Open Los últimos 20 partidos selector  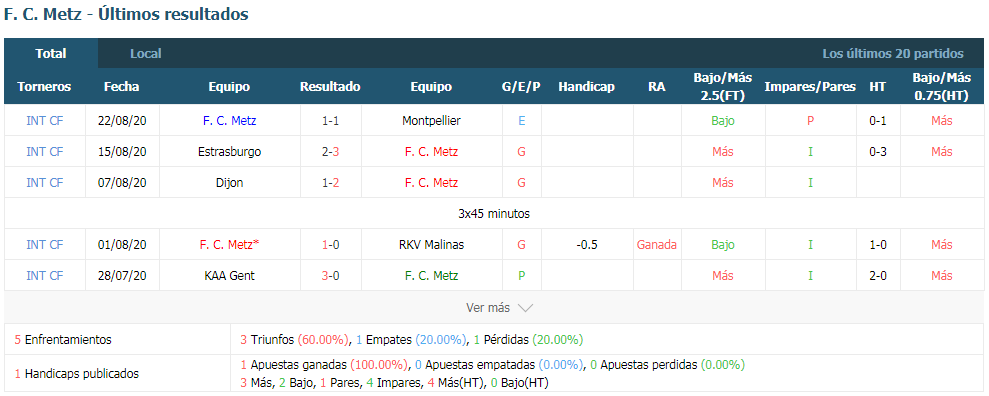click(892, 54)
